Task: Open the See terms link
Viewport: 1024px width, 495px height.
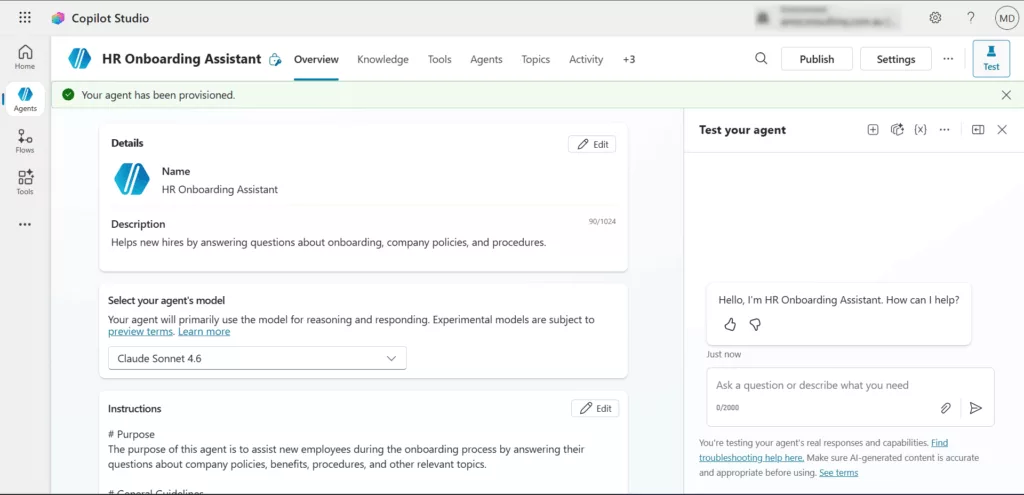Action: (839, 473)
